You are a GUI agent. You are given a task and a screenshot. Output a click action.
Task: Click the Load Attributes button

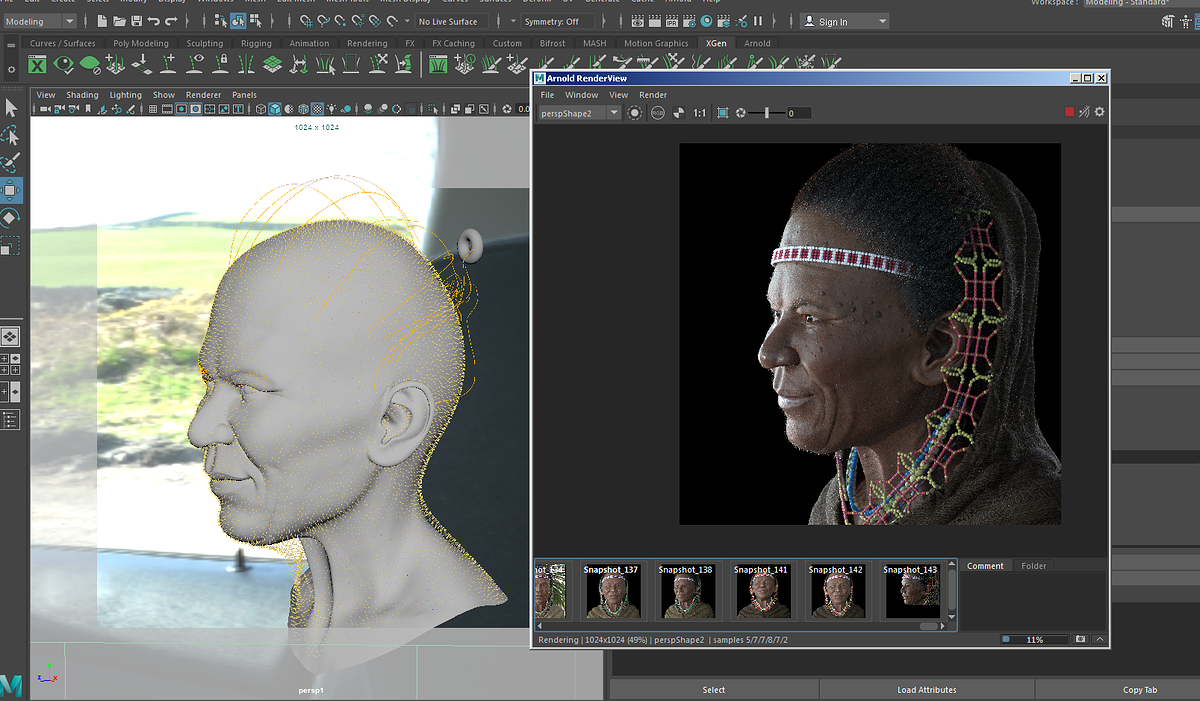[927, 689]
